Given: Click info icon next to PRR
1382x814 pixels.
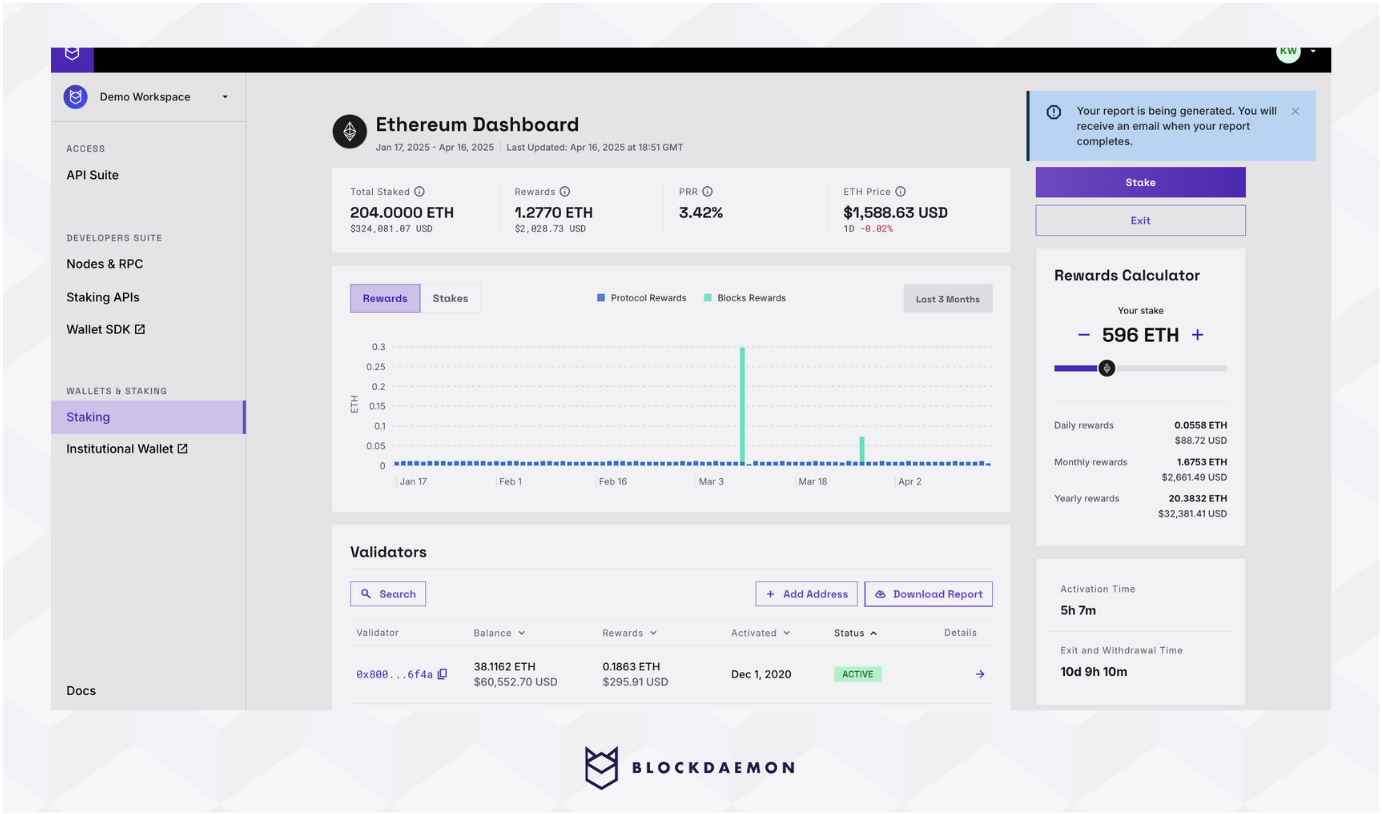Looking at the screenshot, I should pyautogui.click(x=707, y=191).
